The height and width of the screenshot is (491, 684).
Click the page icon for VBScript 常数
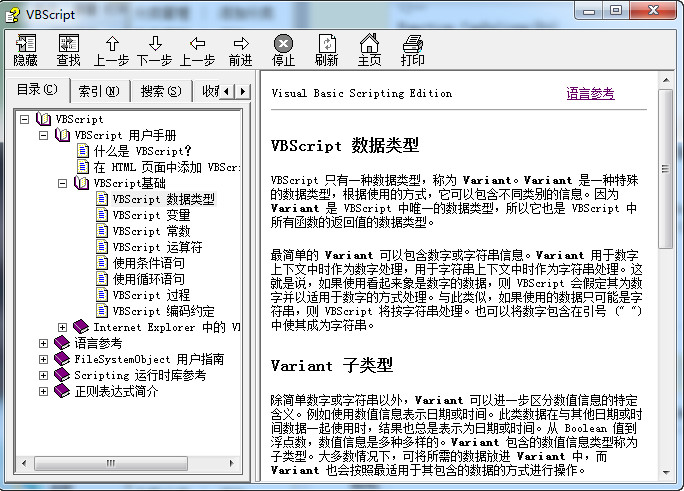102,231
